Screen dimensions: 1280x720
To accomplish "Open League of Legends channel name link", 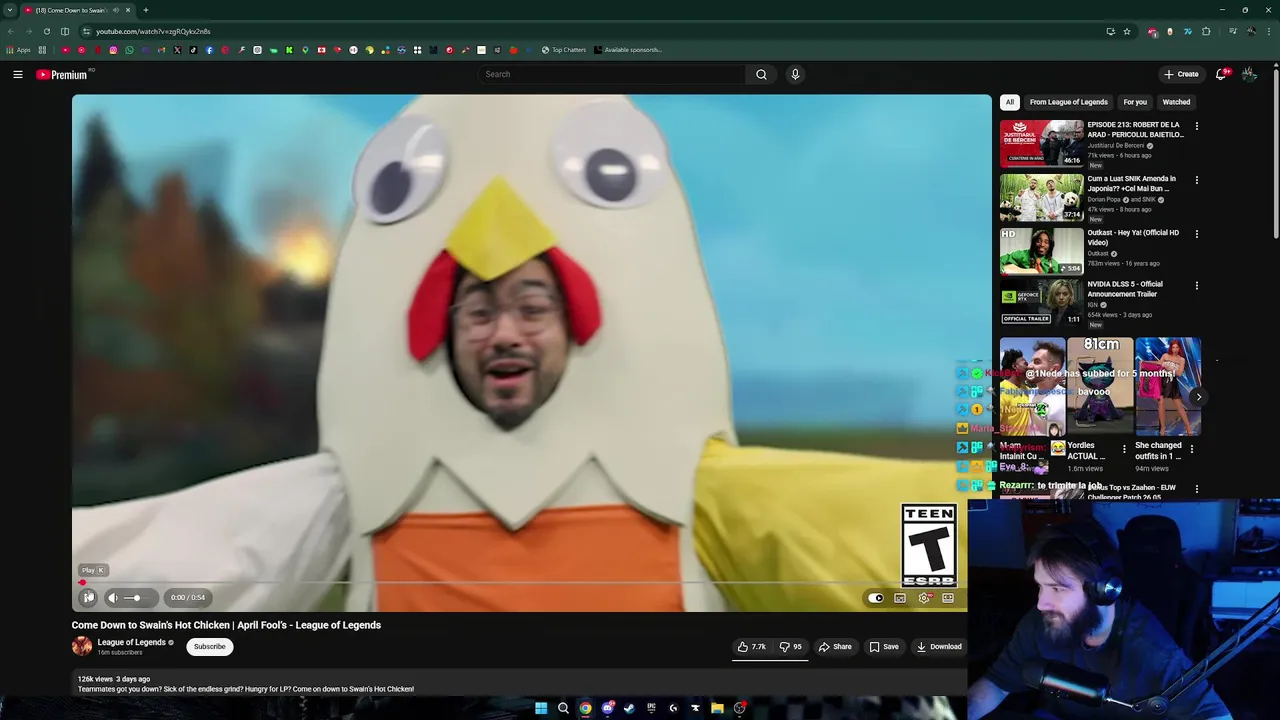I will click(131, 642).
